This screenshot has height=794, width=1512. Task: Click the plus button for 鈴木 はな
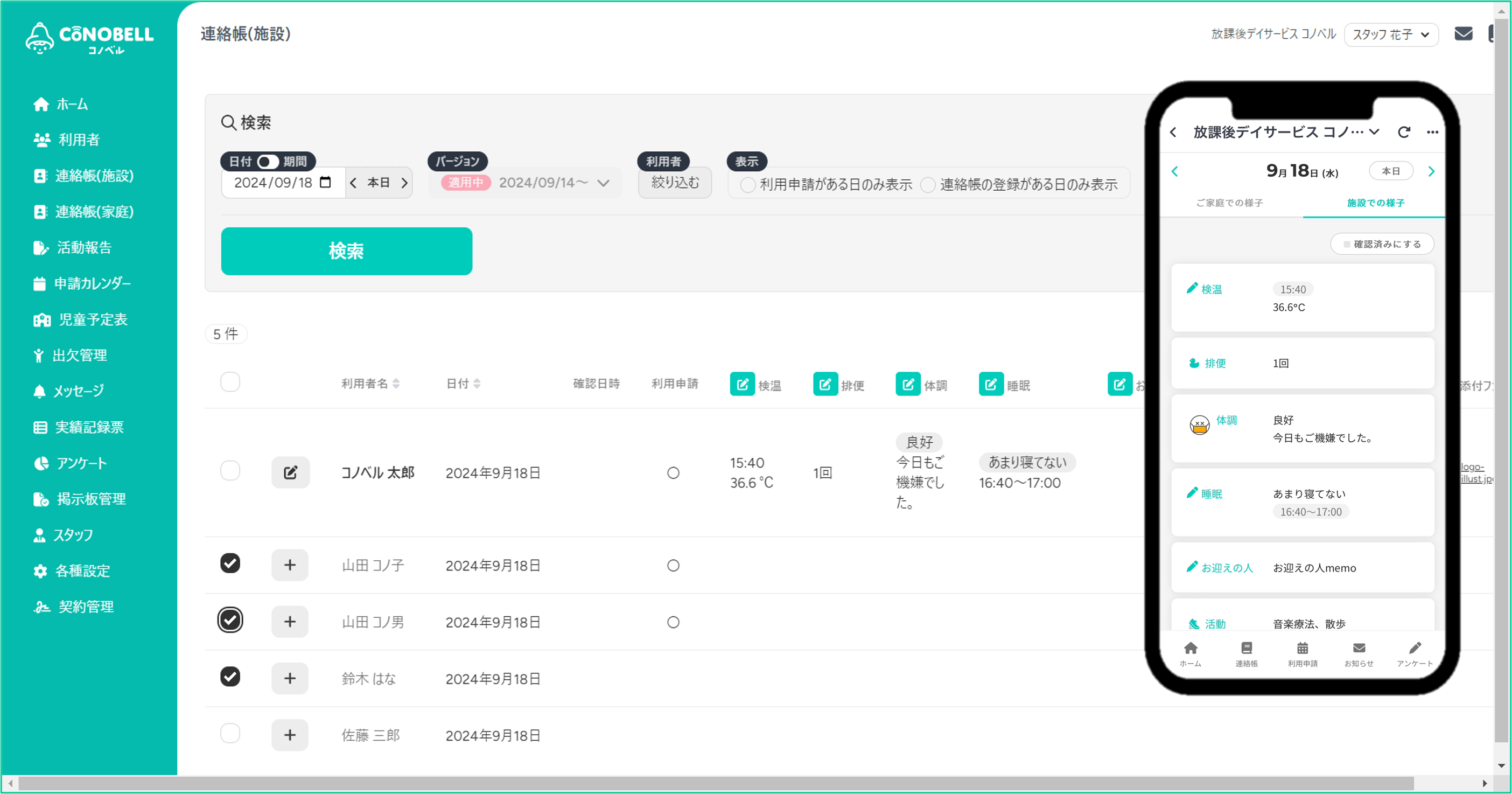pos(290,678)
